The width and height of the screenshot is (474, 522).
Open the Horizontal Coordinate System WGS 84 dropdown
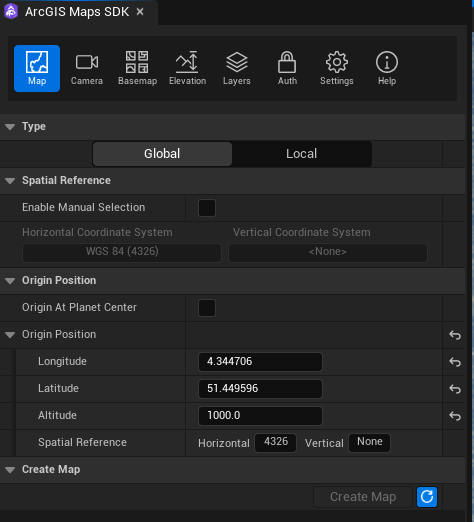[x=122, y=252]
